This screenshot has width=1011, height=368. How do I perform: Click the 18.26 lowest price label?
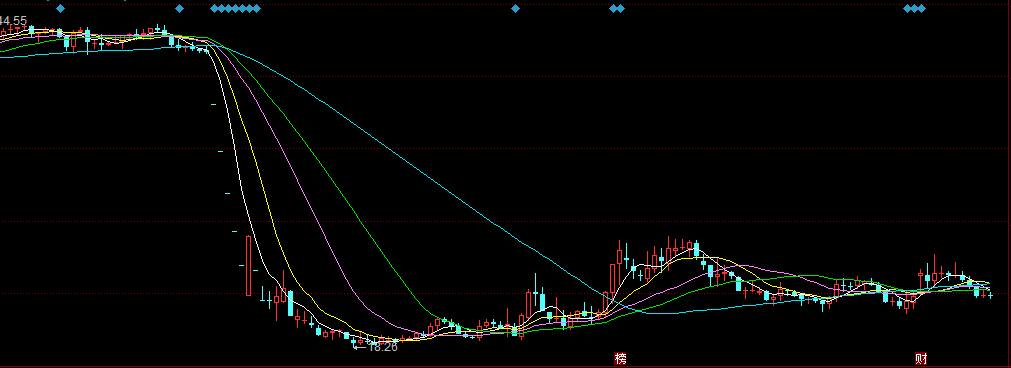coord(383,347)
